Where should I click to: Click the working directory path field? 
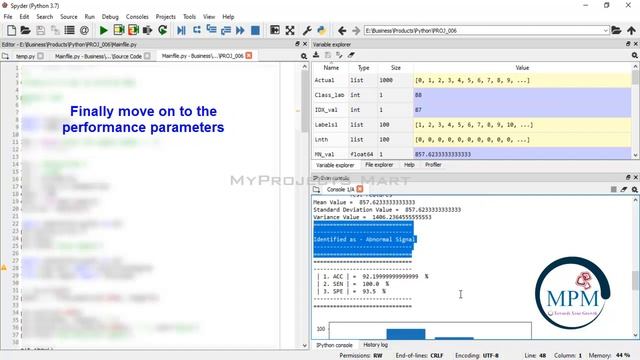[x=483, y=31]
